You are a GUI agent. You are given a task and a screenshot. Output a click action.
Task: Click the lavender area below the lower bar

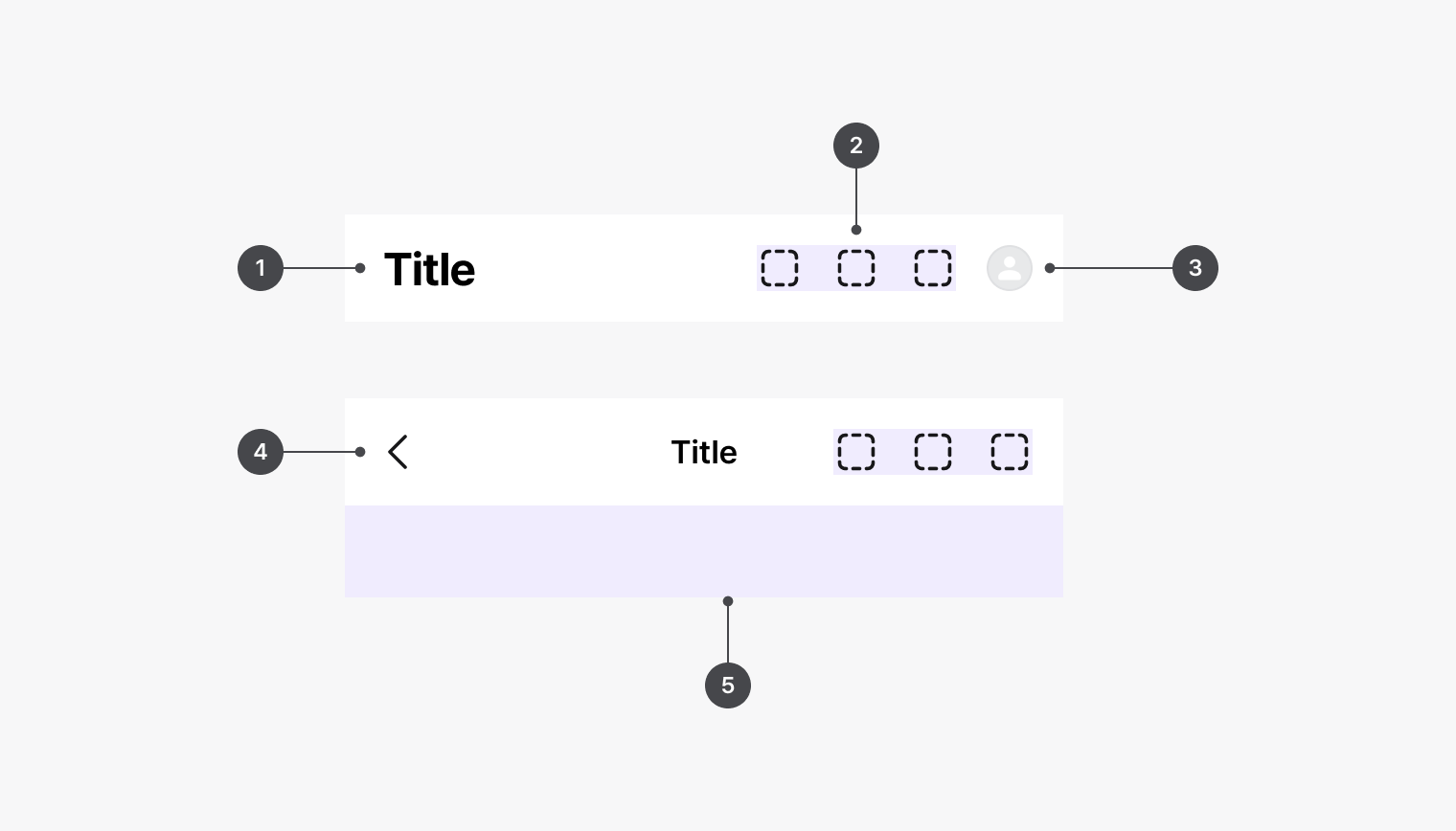(x=704, y=551)
